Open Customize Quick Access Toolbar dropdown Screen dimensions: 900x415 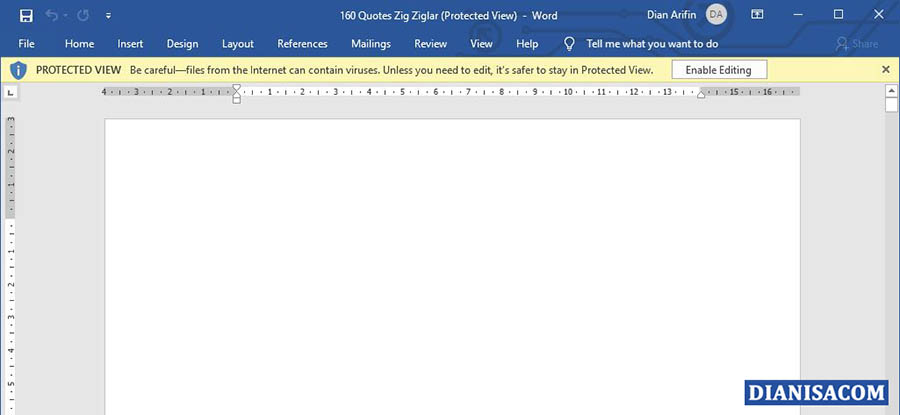tap(108, 16)
